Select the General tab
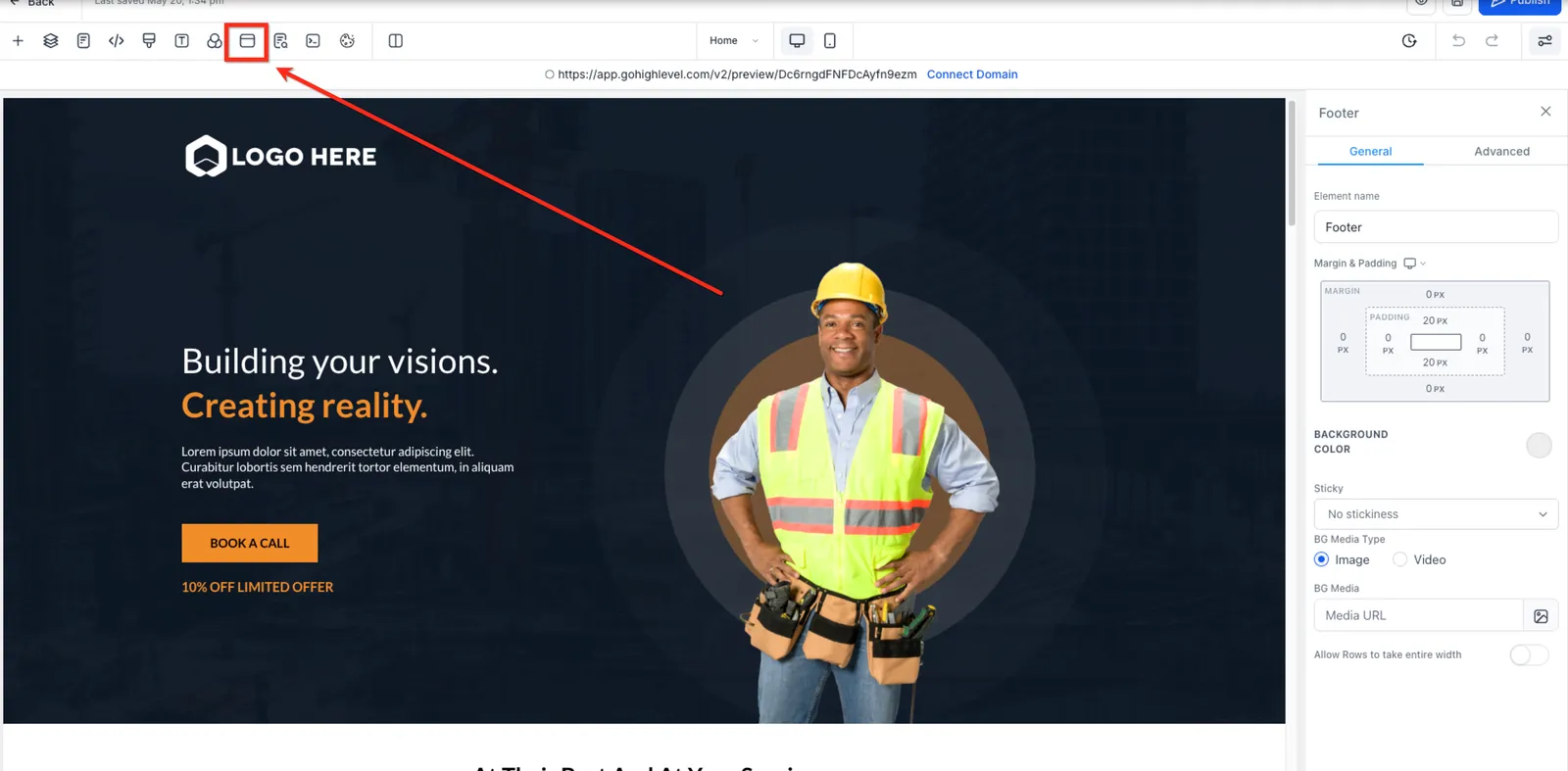The width and height of the screenshot is (1568, 771). click(1370, 151)
